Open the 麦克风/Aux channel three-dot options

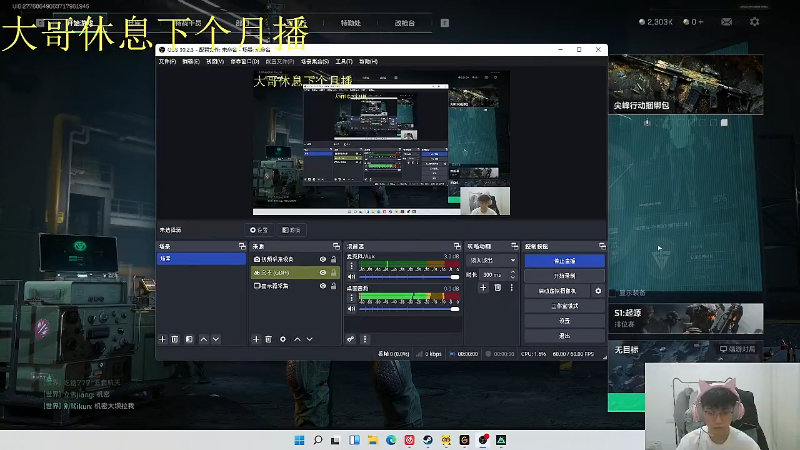tap(351, 266)
